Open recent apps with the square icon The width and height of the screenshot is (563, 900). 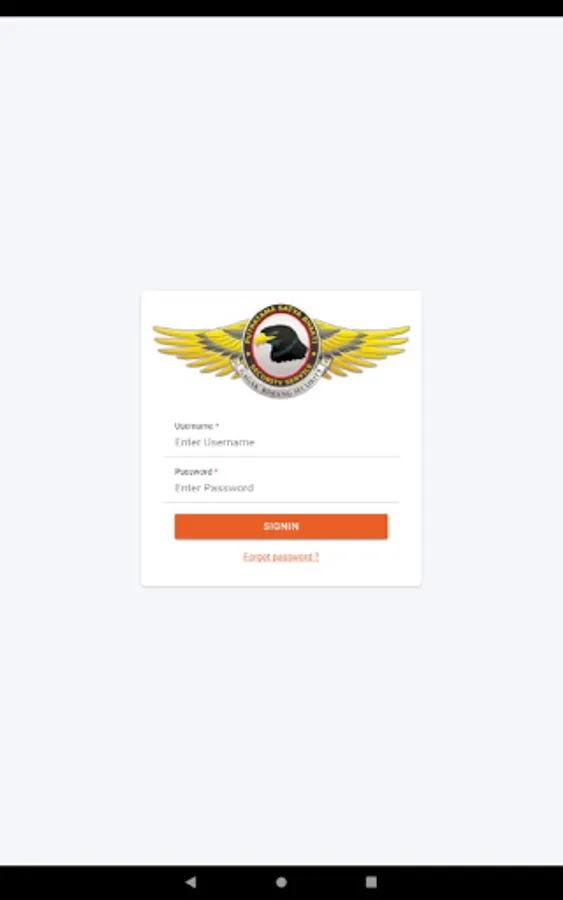coord(371,882)
